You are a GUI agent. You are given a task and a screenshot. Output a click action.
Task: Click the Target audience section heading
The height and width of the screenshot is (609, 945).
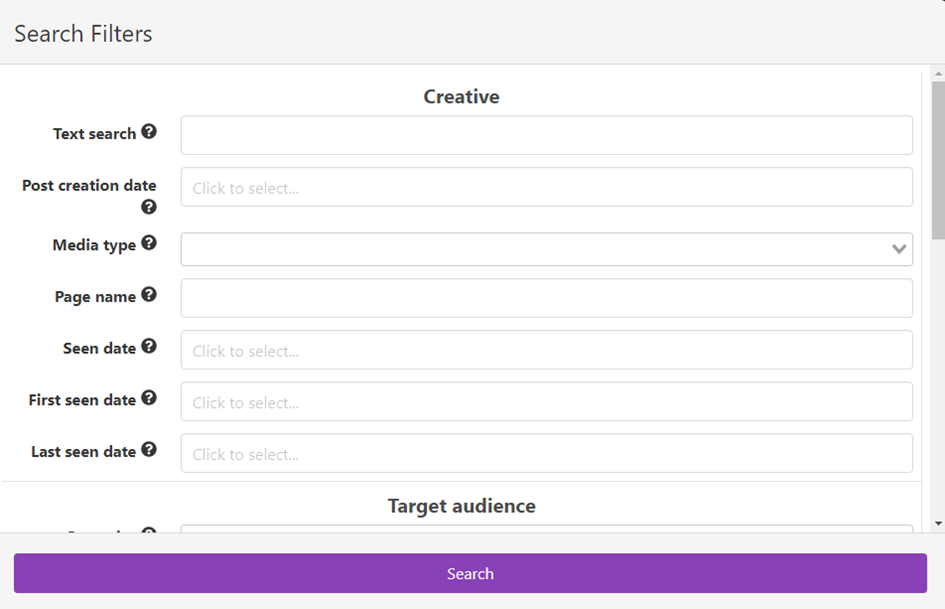pyautogui.click(x=462, y=506)
